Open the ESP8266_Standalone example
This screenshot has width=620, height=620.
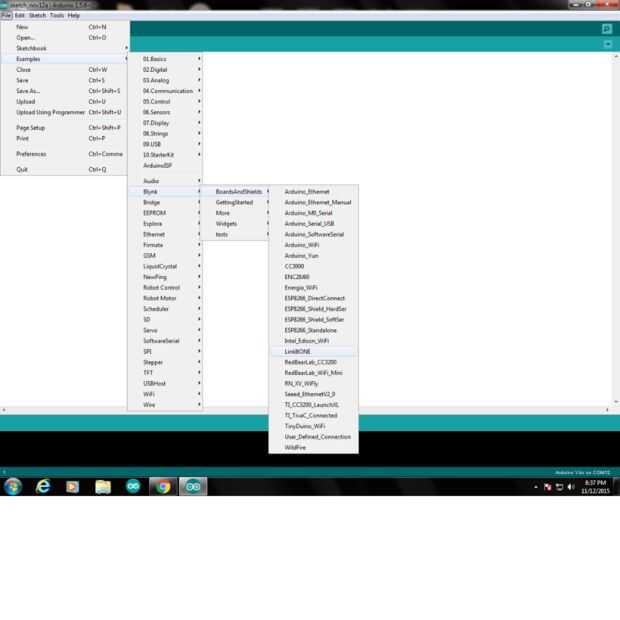pos(314,330)
